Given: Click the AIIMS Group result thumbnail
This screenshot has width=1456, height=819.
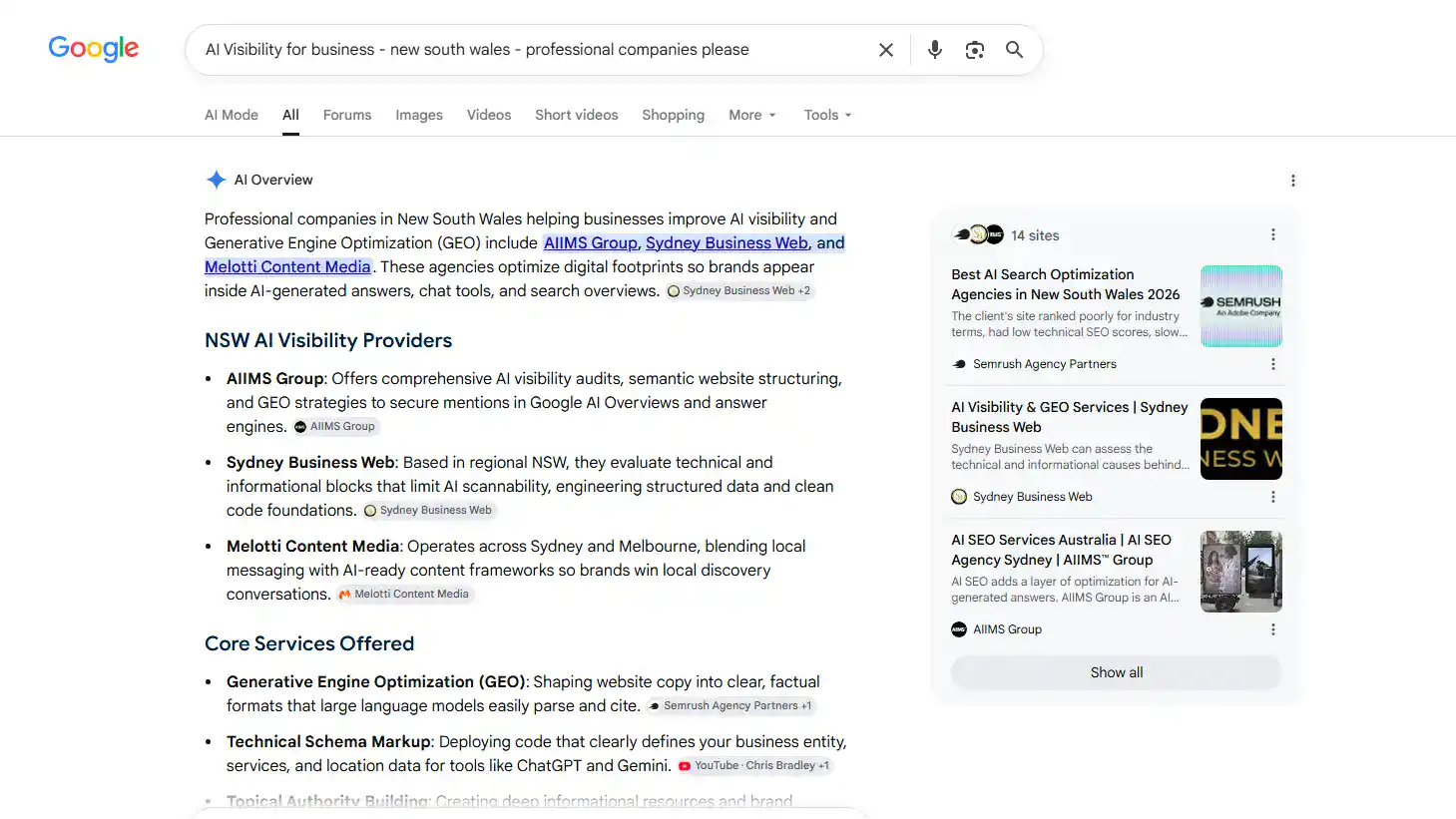Looking at the screenshot, I should click(1241, 572).
